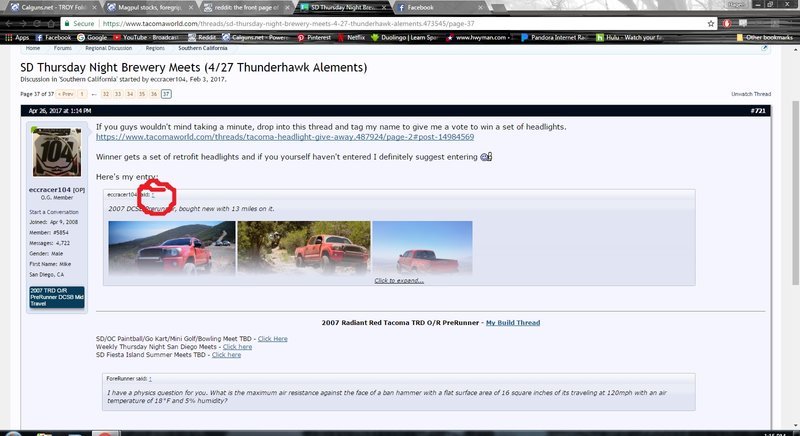This screenshot has width=800, height=436.
Task: Open post permalink #721
Action: 758,111
